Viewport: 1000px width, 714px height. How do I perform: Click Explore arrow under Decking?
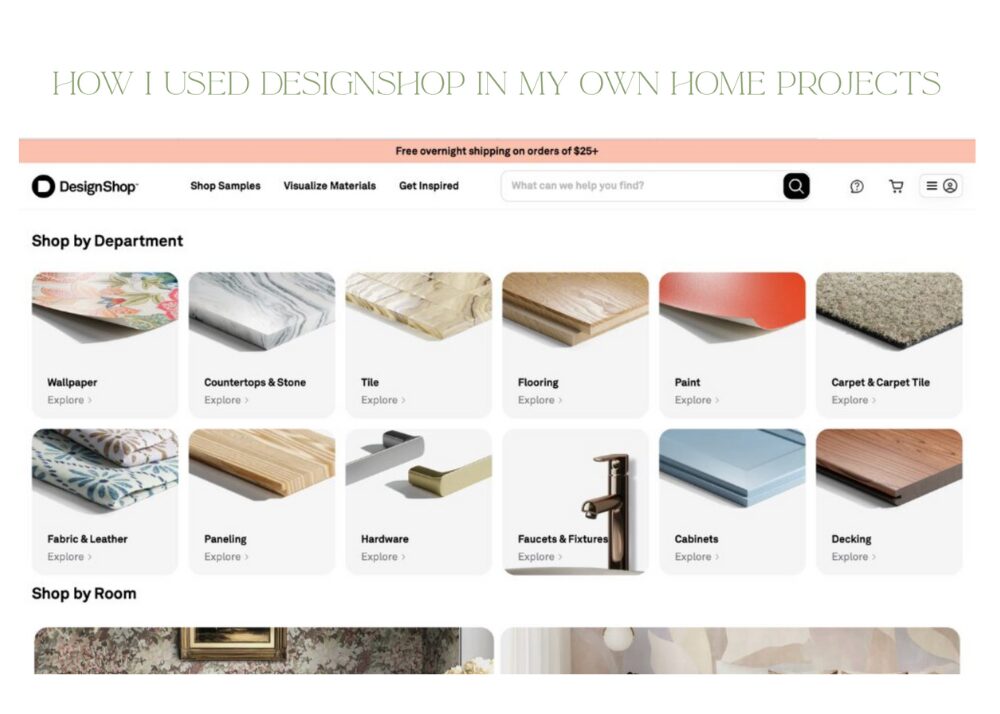pyautogui.click(x=874, y=557)
